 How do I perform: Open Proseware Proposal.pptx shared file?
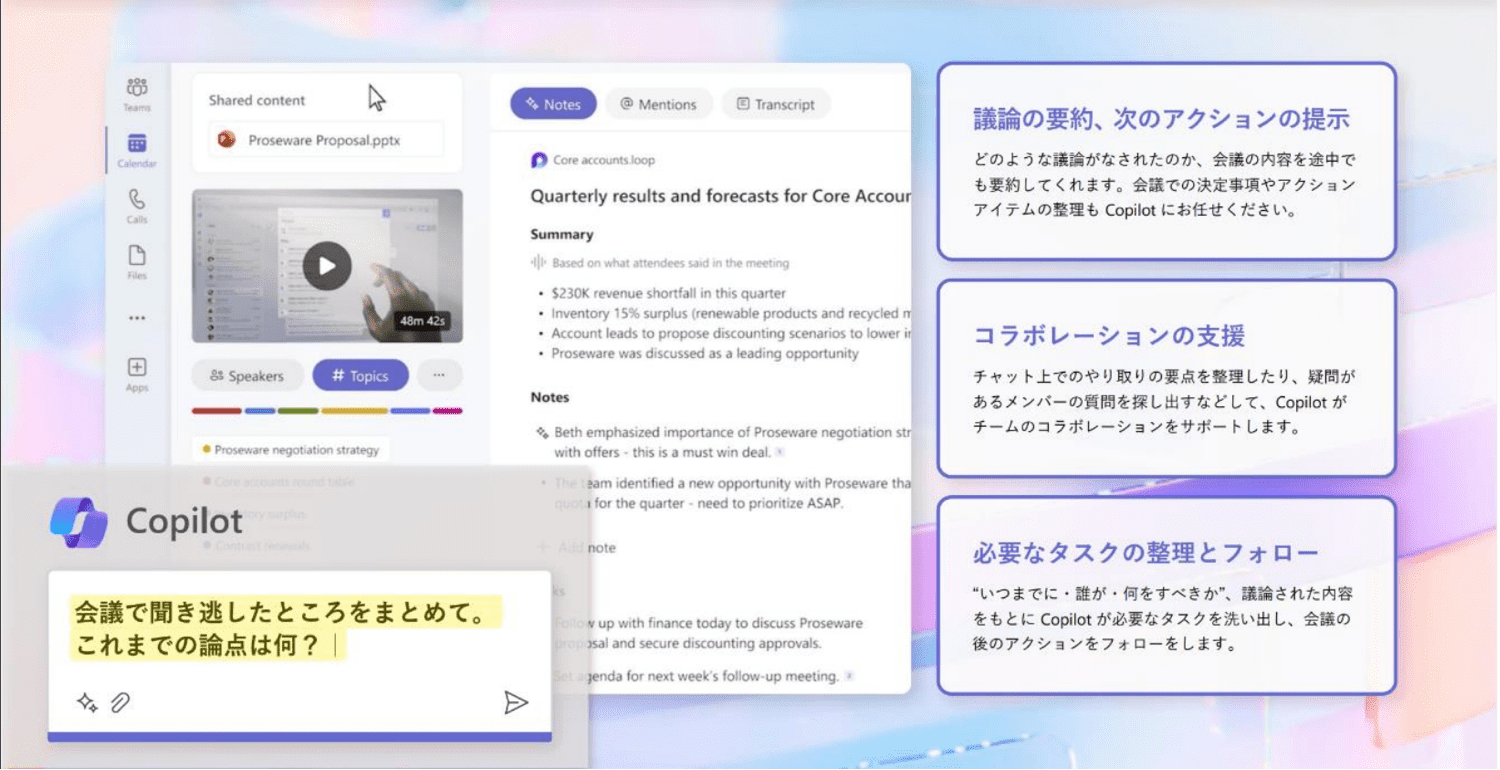(x=326, y=140)
